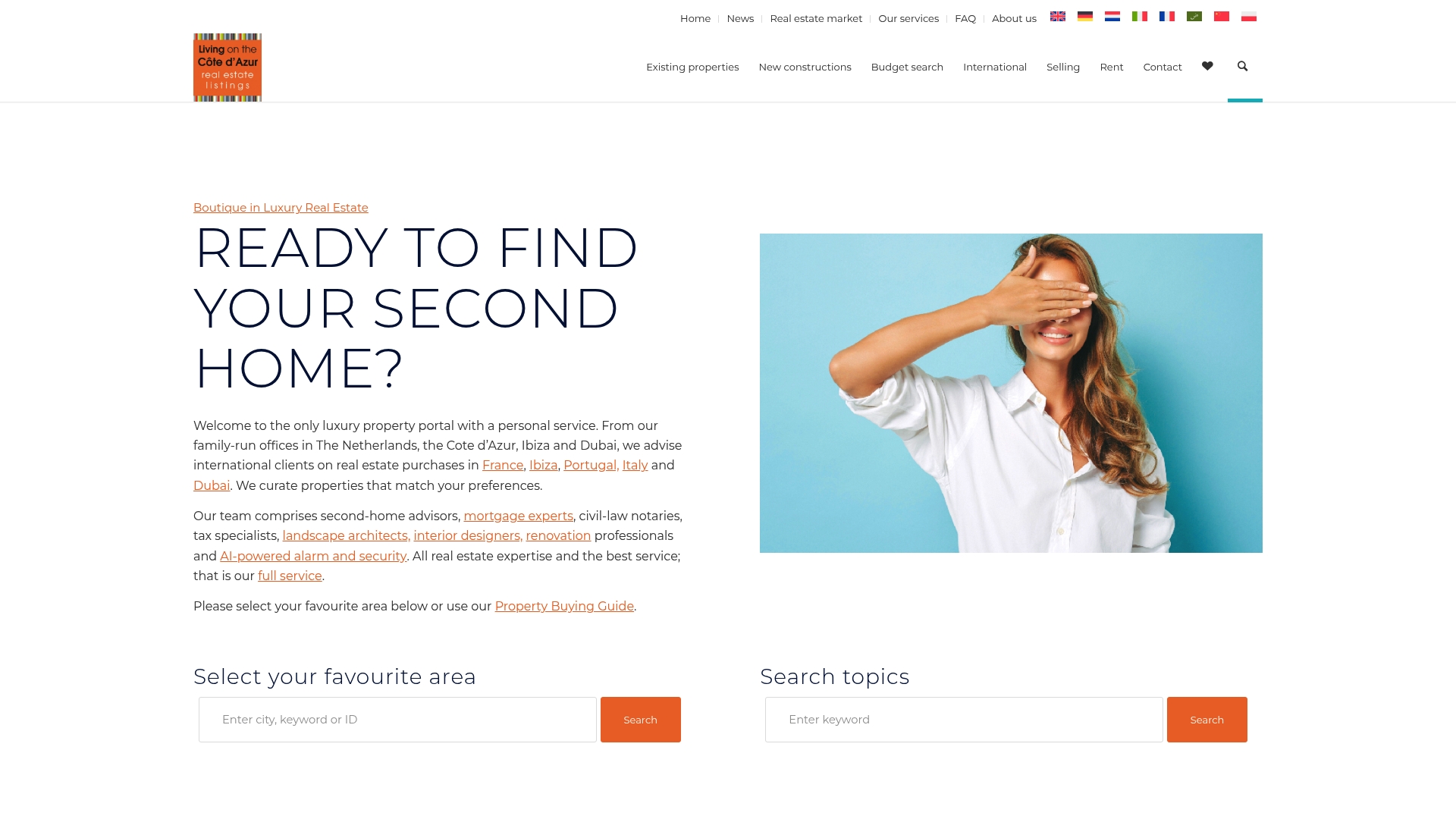This screenshot has width=1456, height=819.
Task: Select the green Arabic flag
Action: pyautogui.click(x=1194, y=17)
